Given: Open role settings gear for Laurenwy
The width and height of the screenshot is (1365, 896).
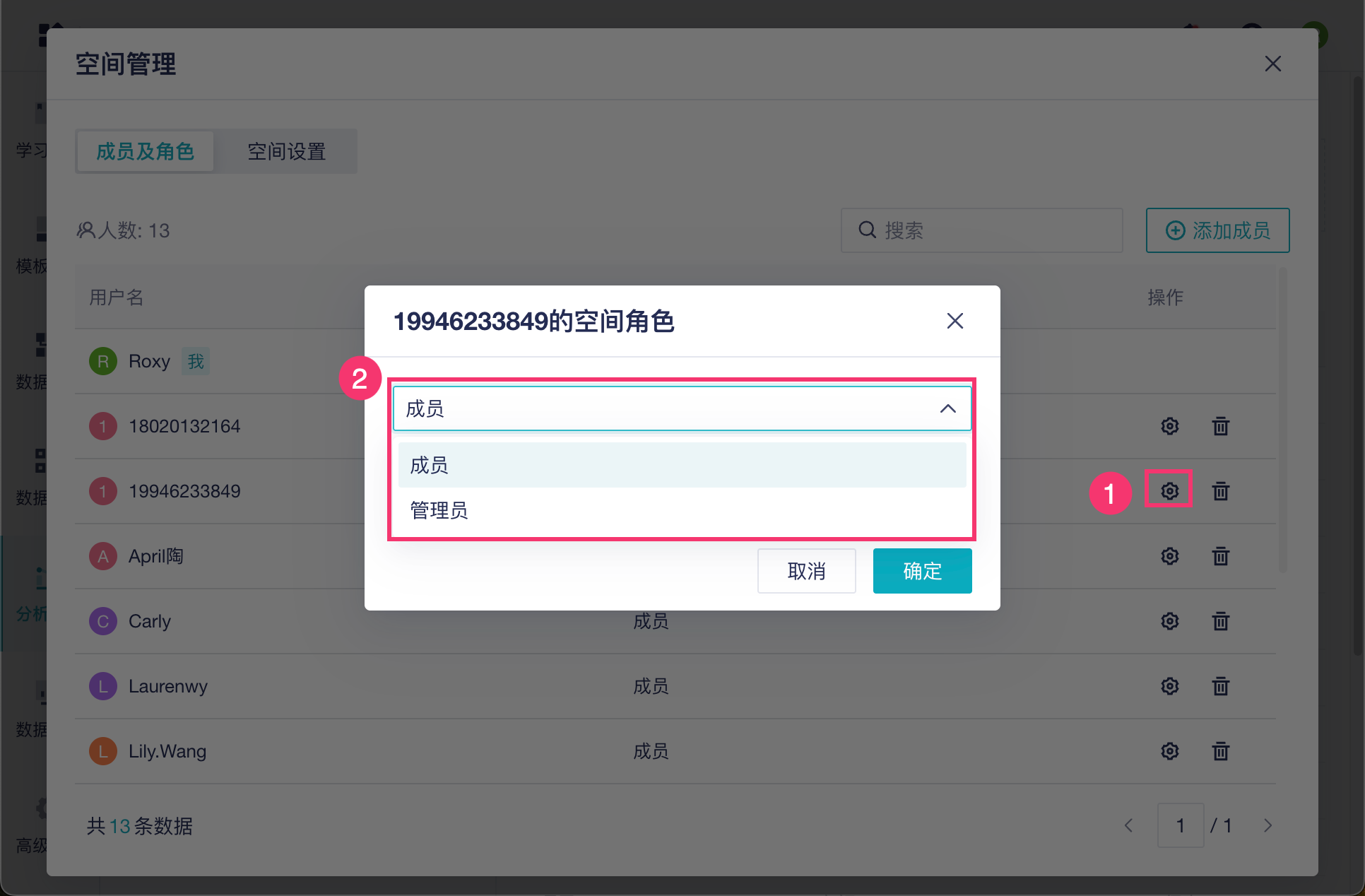Looking at the screenshot, I should tap(1169, 686).
